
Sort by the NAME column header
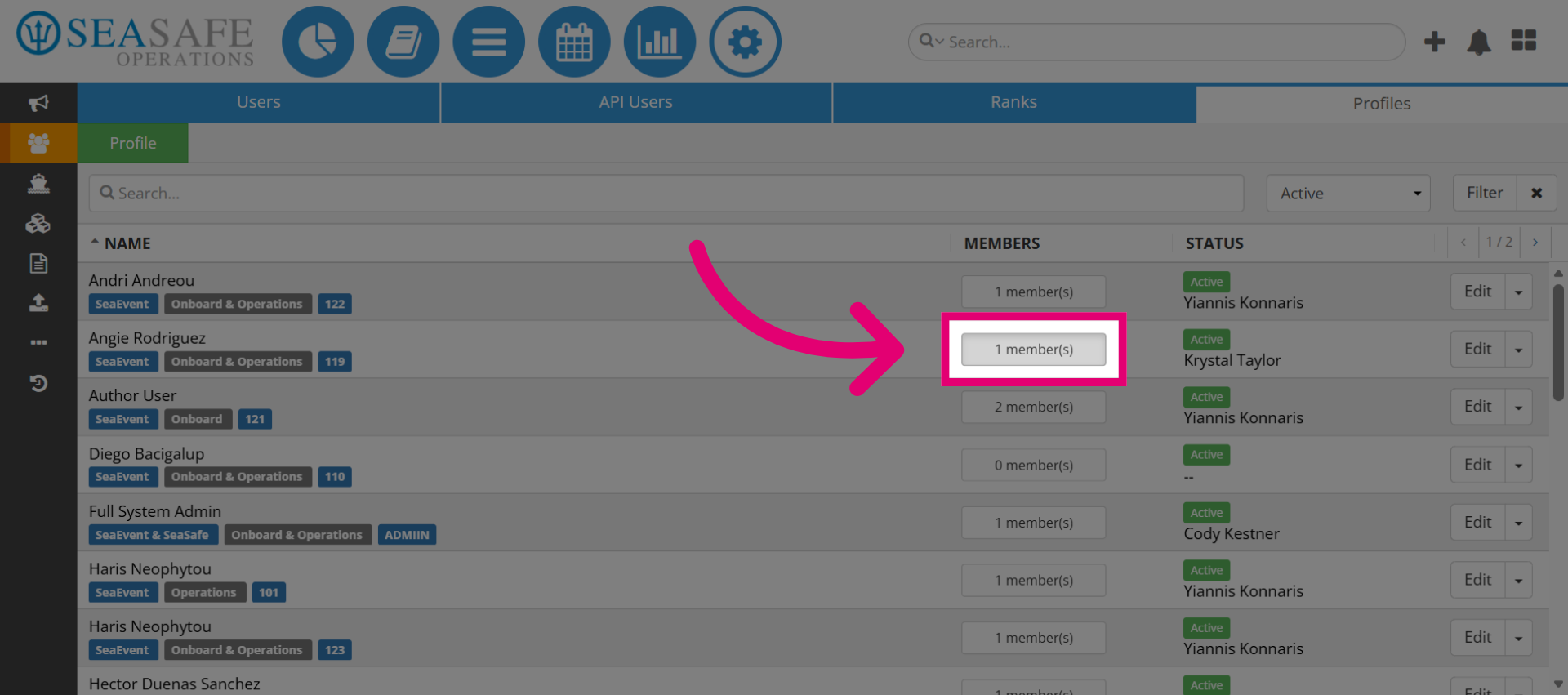[x=127, y=243]
